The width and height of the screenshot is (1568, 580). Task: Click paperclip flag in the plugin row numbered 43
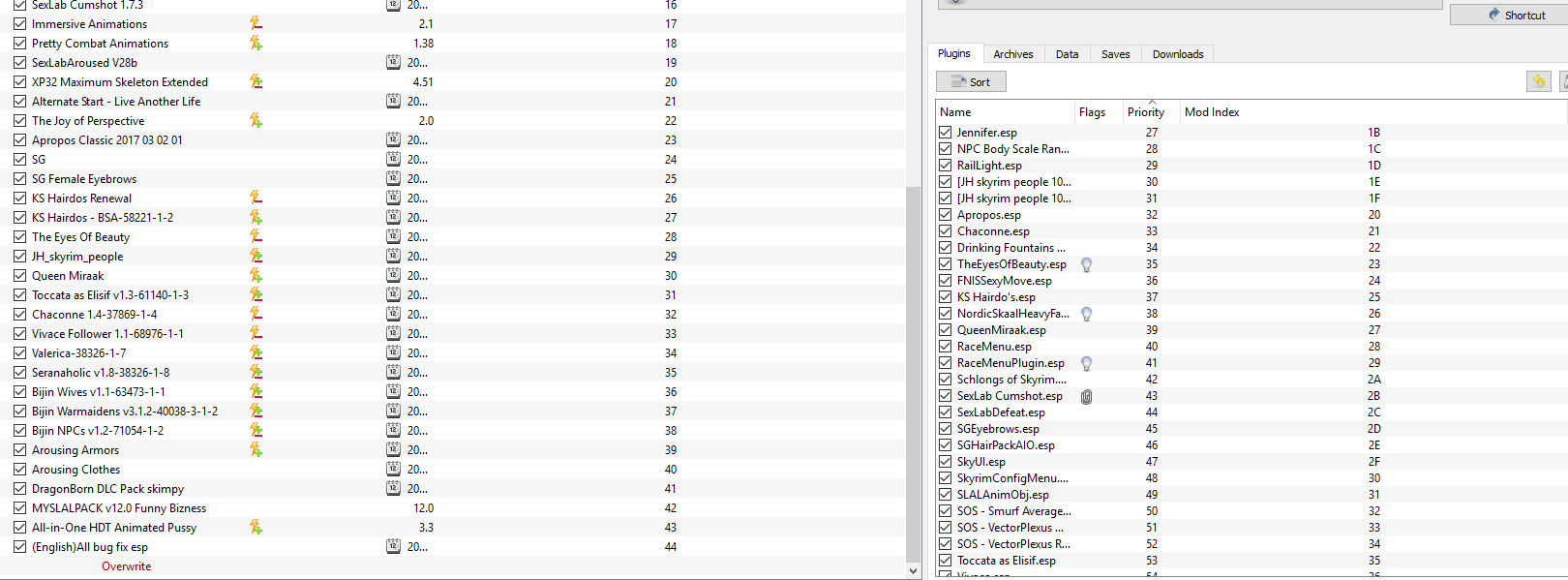point(1086,396)
